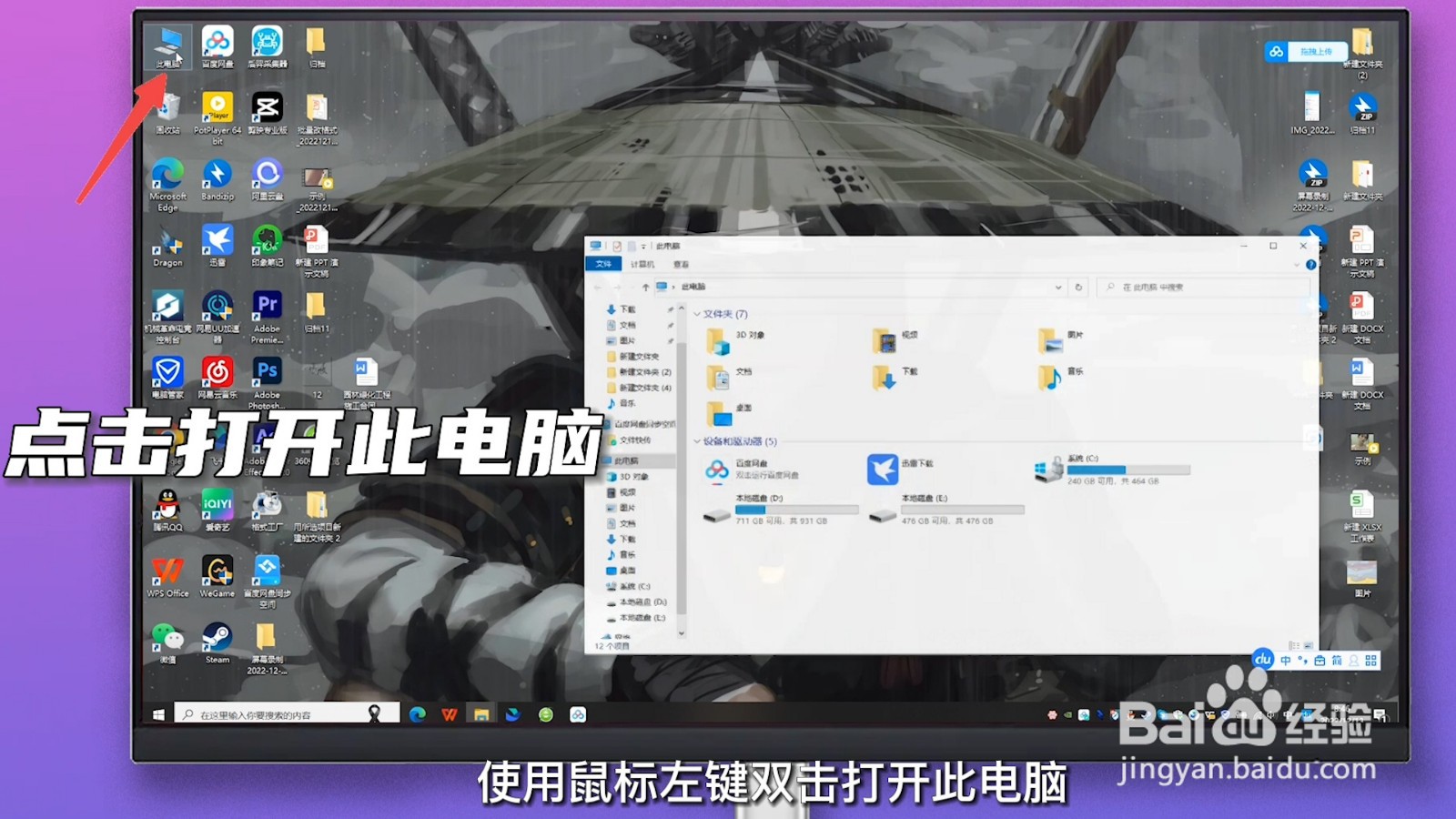Select the 回收站 Recycle Bin desktop icon
The image size is (1456, 819).
coord(167,114)
